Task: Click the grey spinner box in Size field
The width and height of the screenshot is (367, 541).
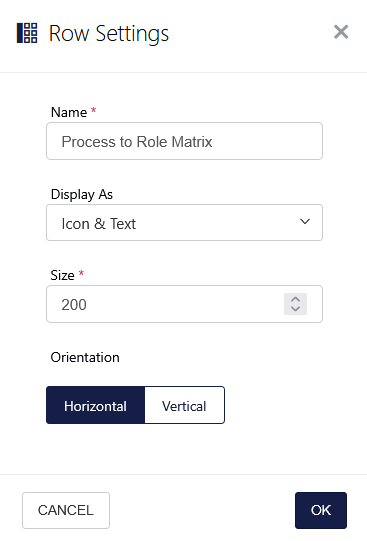Action: click(x=295, y=304)
